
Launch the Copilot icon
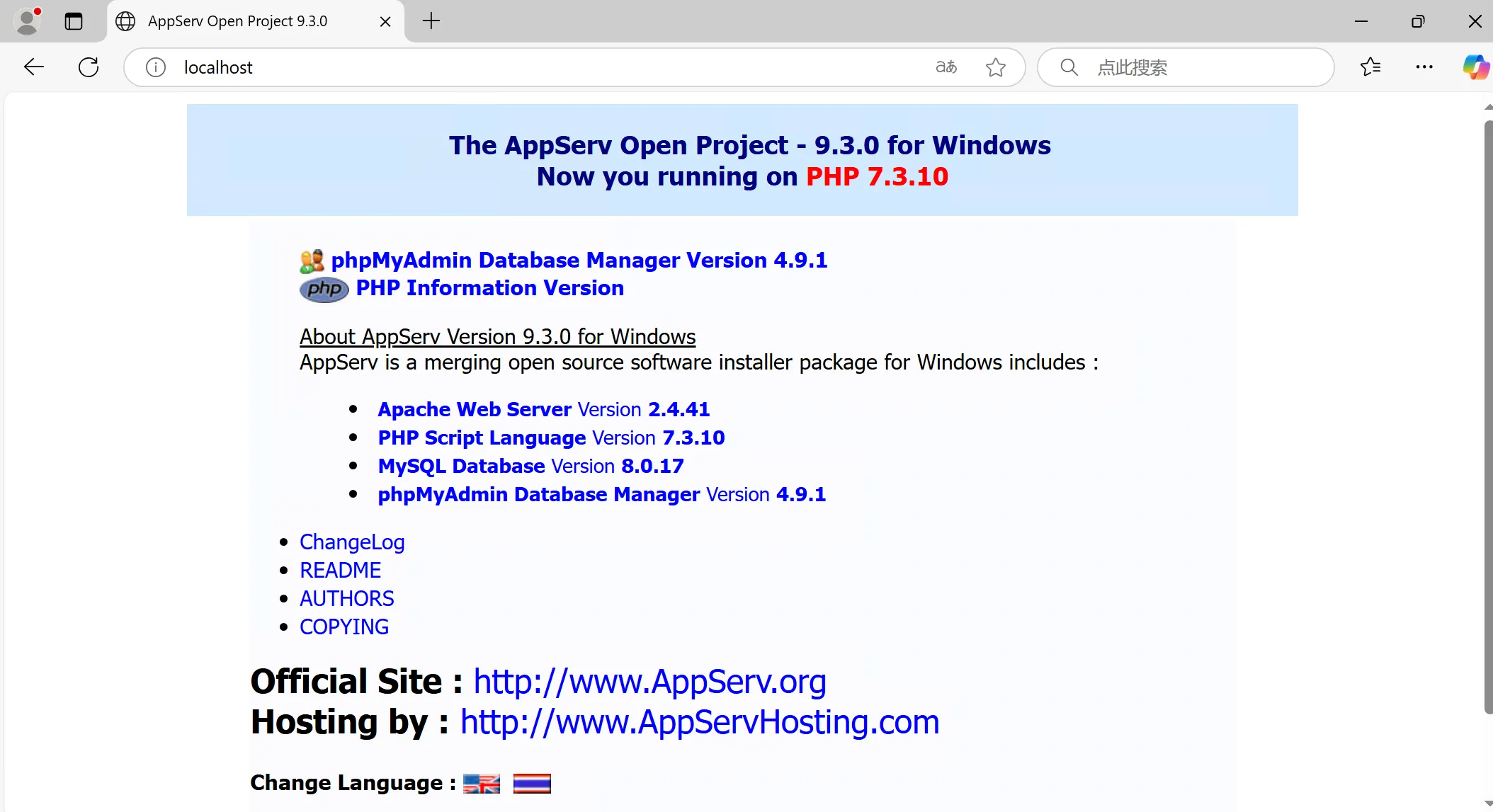tap(1476, 67)
